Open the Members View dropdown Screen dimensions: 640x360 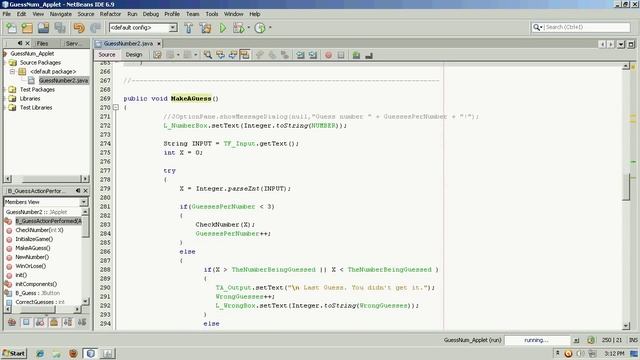pos(83,202)
